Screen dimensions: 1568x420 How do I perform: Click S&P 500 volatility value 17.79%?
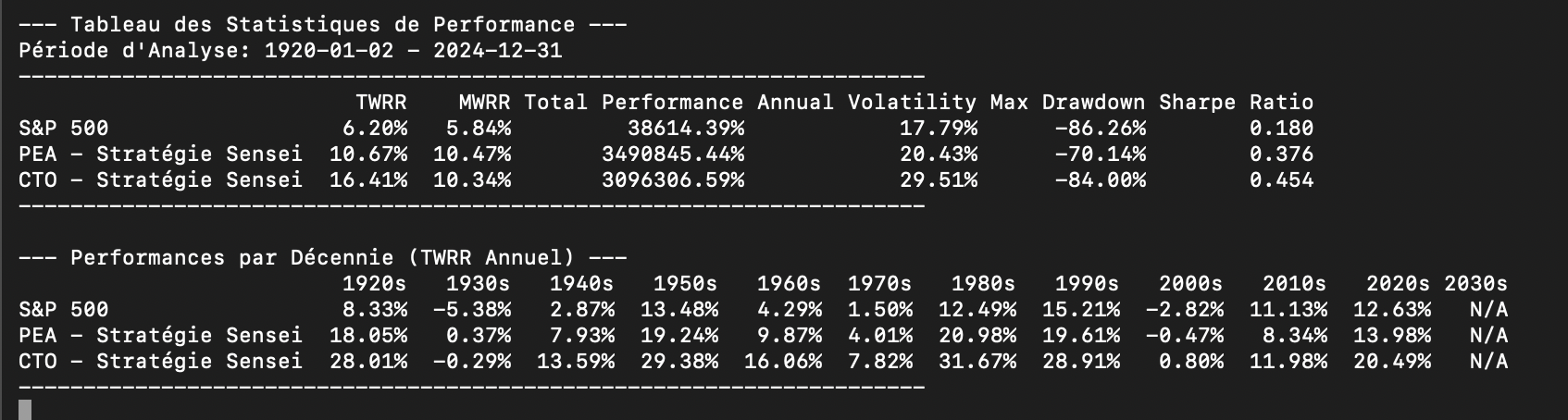point(939,128)
